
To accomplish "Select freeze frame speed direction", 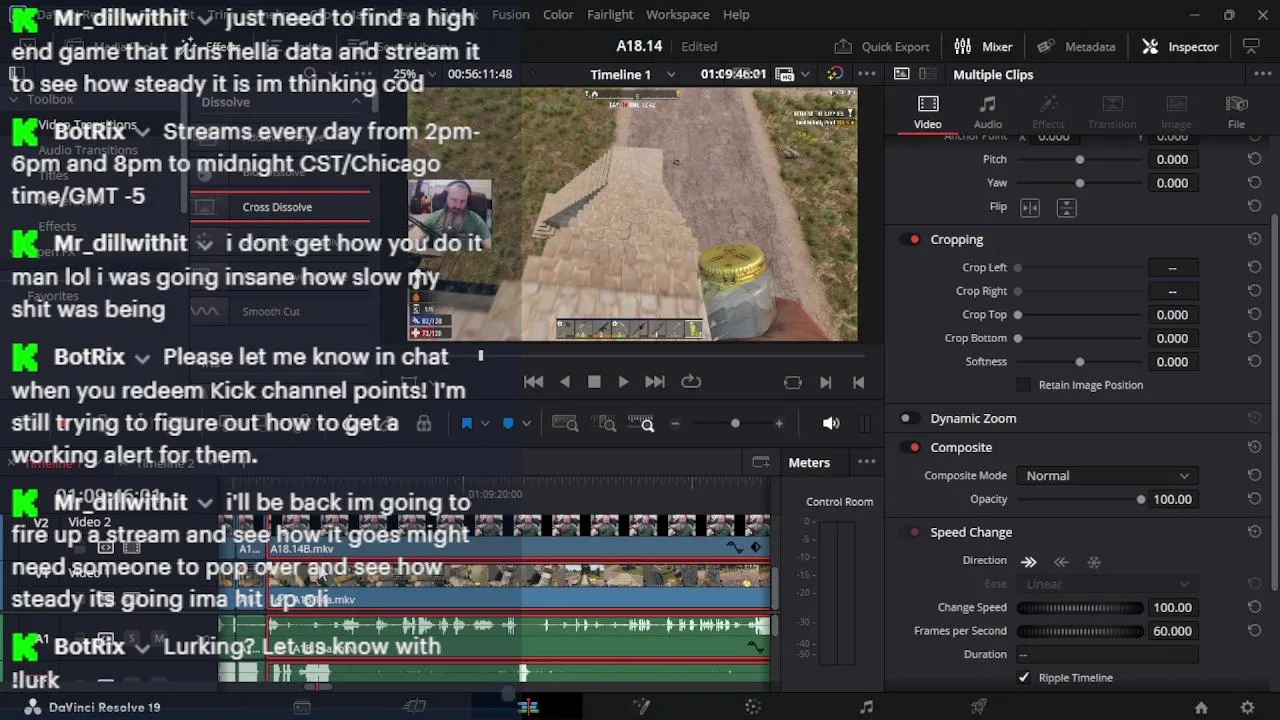I will point(1094,562).
